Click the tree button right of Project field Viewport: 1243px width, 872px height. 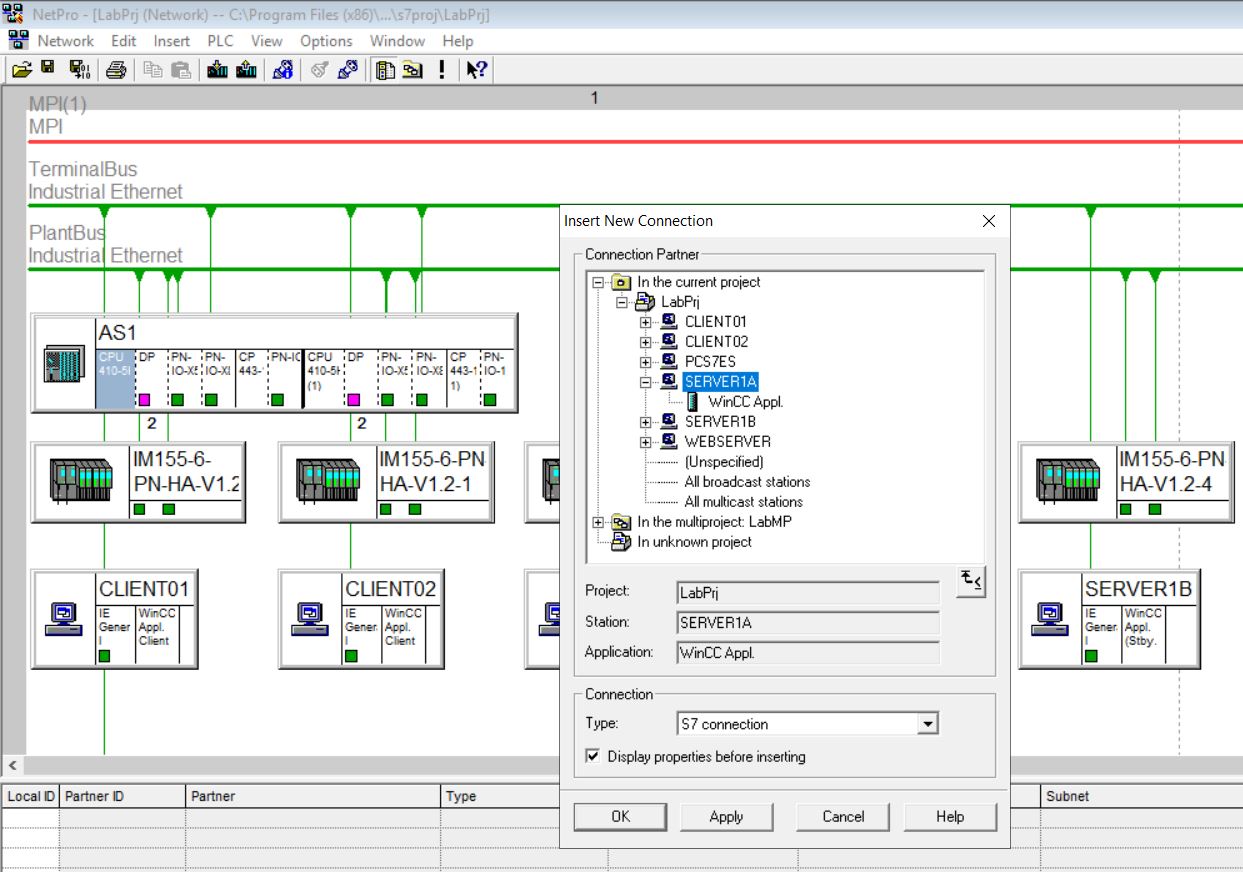click(x=970, y=581)
